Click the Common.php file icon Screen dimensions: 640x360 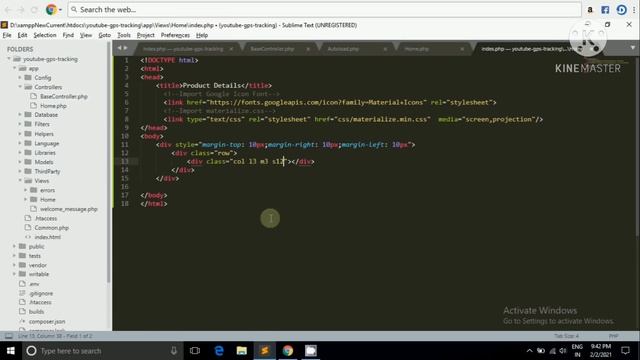click(28, 227)
